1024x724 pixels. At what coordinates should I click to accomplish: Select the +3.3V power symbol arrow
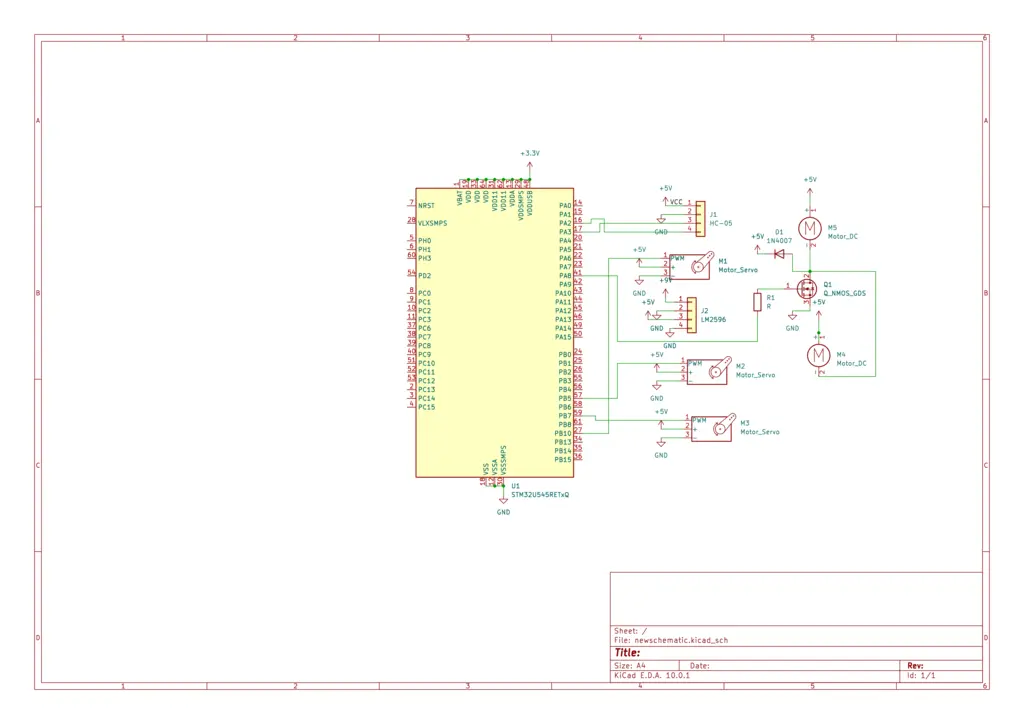click(x=530, y=168)
